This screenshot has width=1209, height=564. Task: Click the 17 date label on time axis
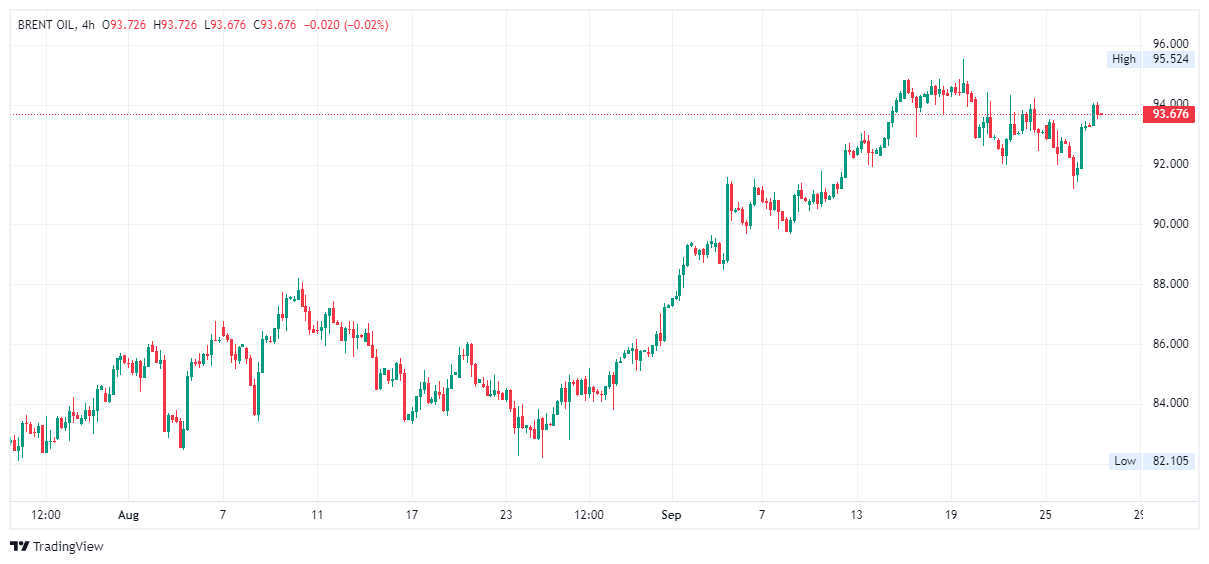pyautogui.click(x=411, y=515)
